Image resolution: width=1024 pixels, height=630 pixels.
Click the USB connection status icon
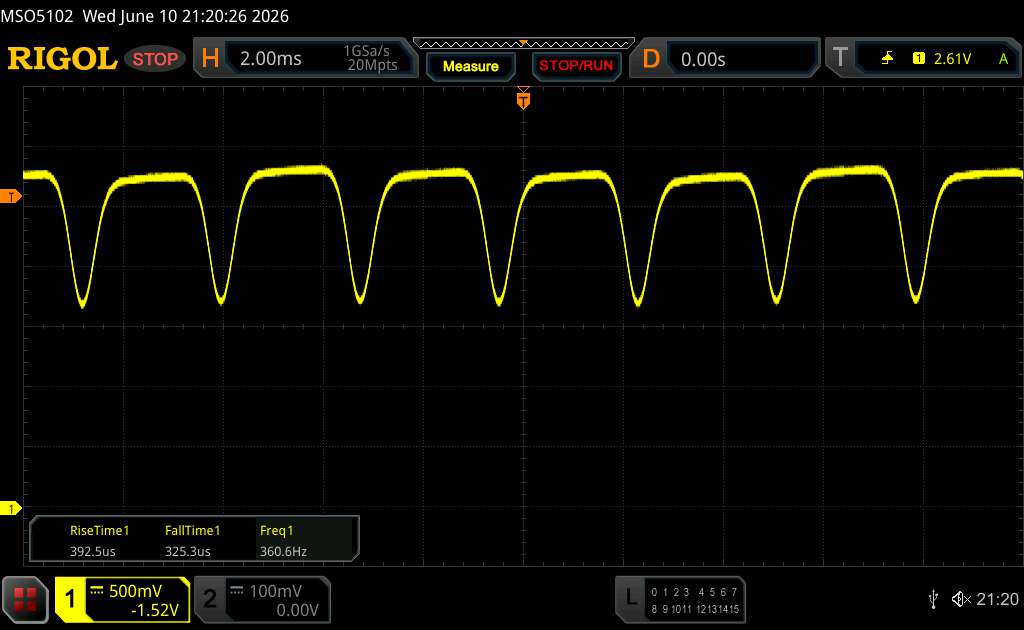pyautogui.click(x=933, y=599)
